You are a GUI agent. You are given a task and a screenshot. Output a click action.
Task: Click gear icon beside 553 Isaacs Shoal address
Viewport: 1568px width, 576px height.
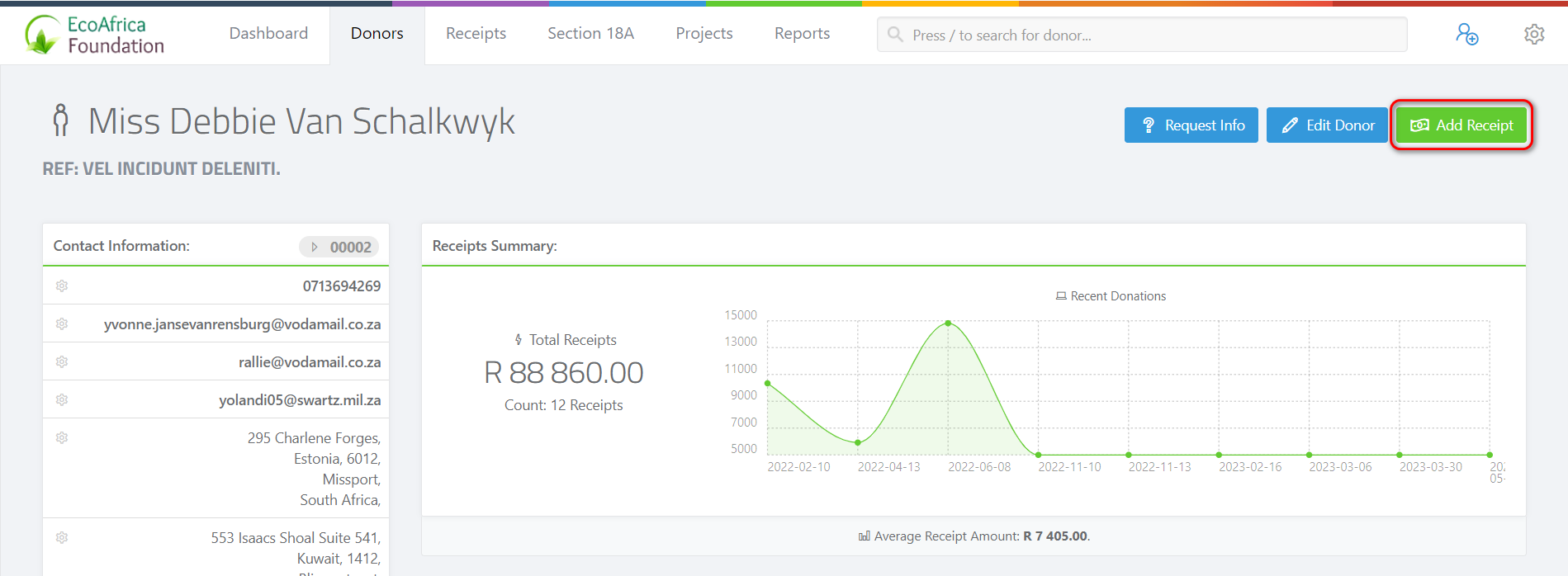(62, 538)
